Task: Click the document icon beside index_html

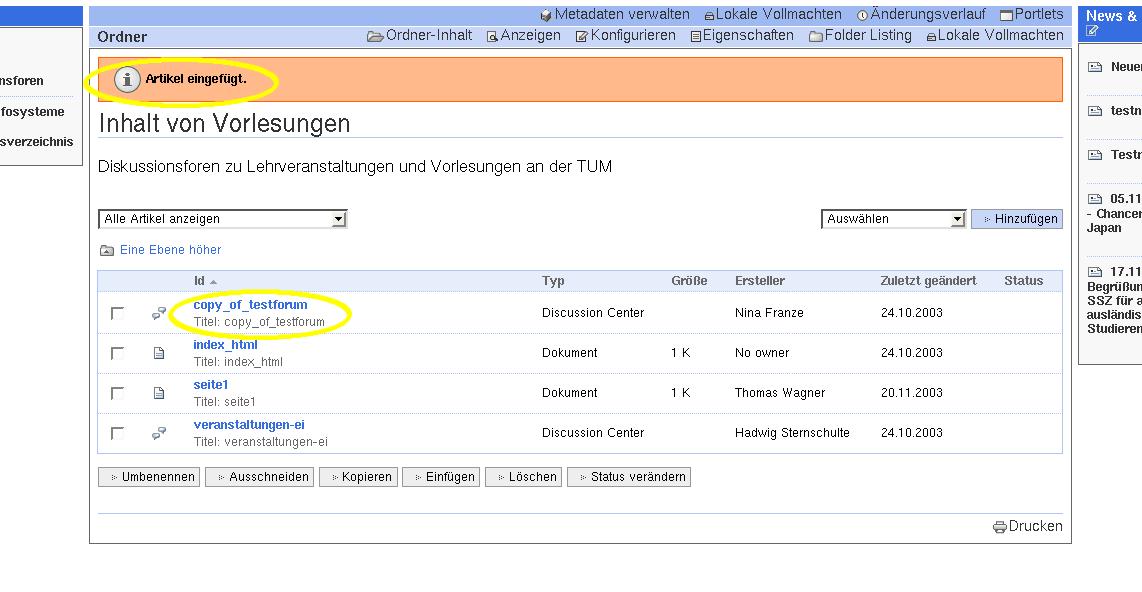Action: pyautogui.click(x=158, y=353)
